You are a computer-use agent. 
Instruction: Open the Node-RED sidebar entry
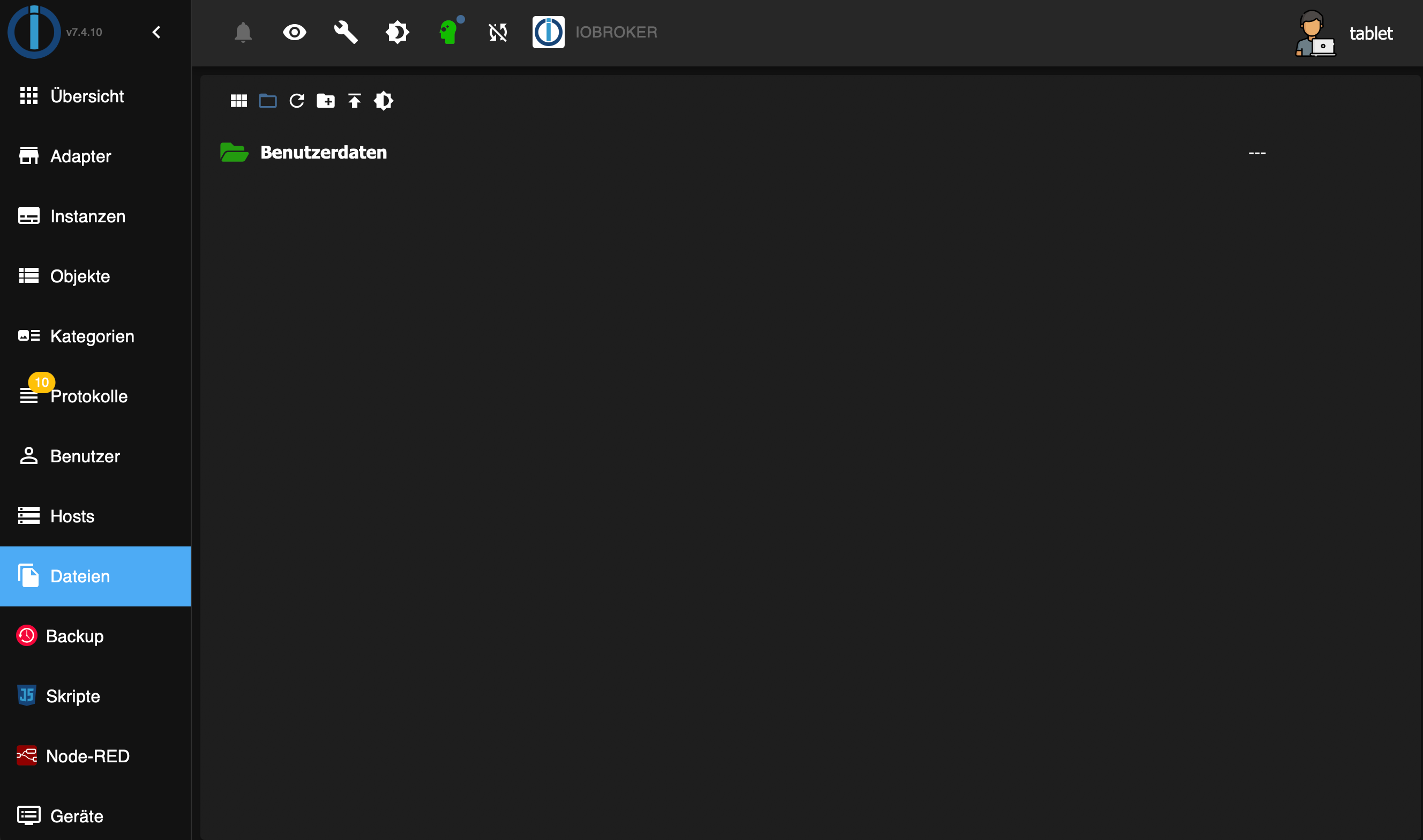pyautogui.click(x=88, y=756)
